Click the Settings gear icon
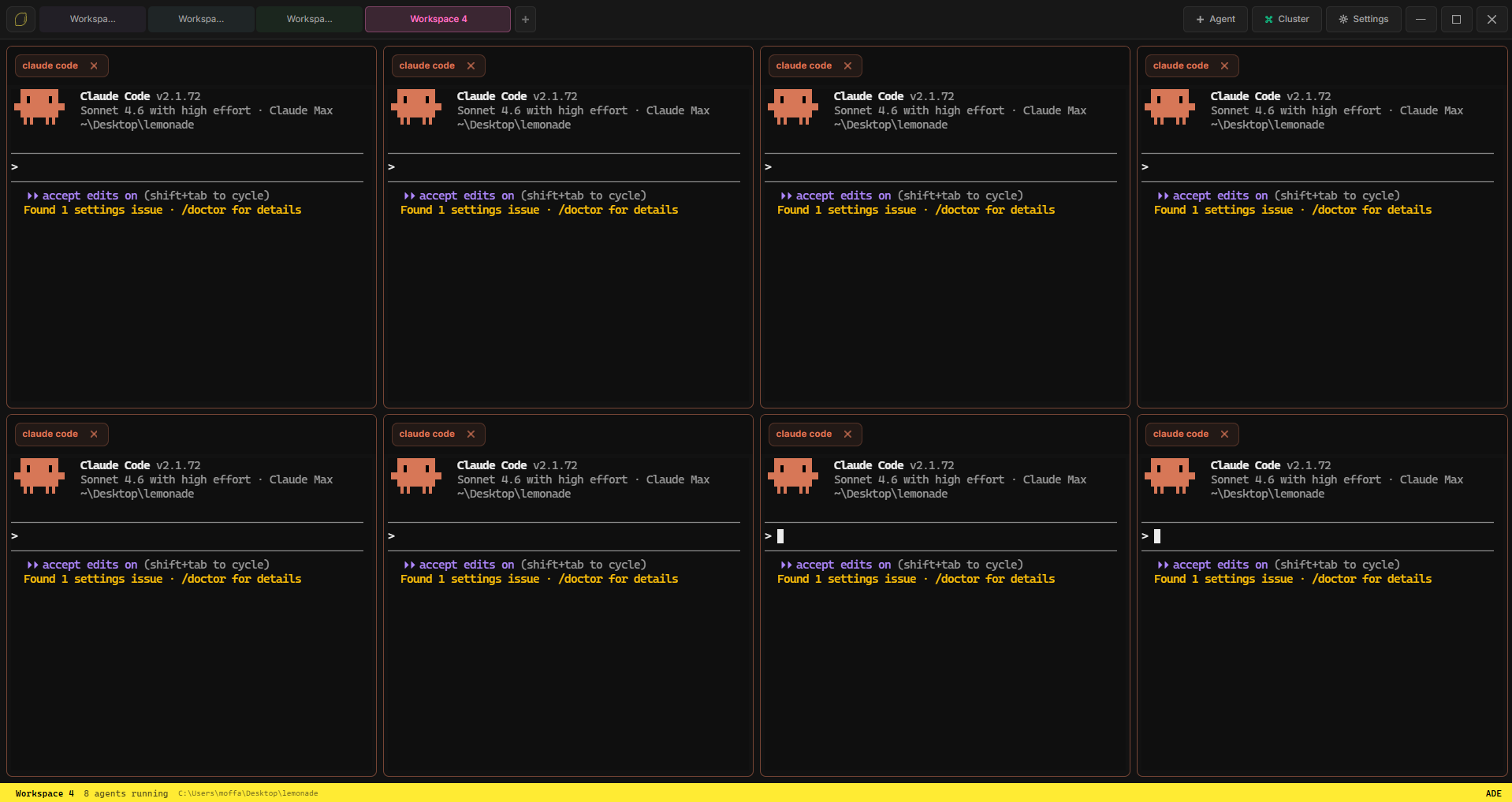Image resolution: width=1512 pixels, height=802 pixels. (1343, 19)
